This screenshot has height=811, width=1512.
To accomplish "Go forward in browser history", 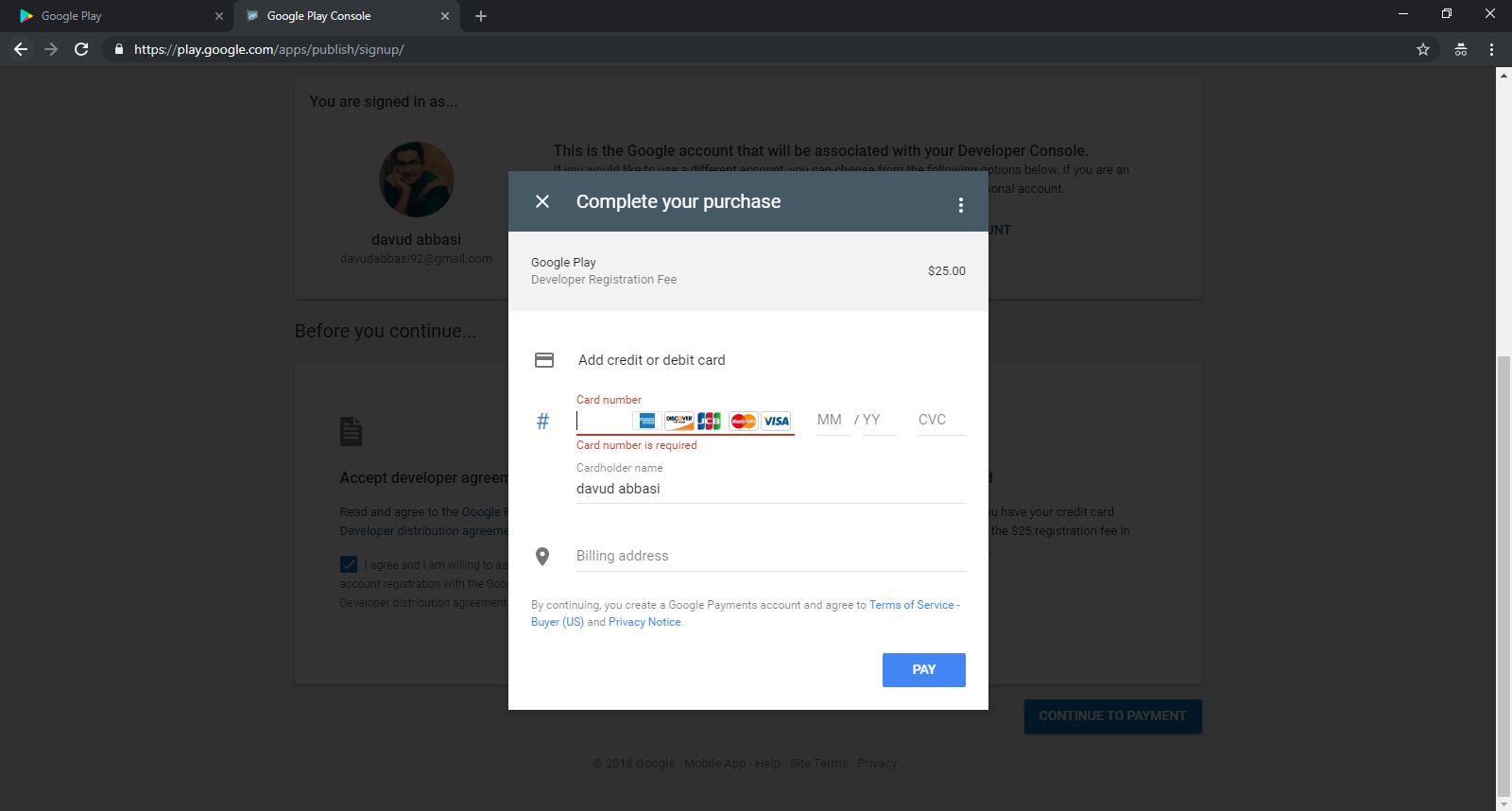I will (x=51, y=49).
